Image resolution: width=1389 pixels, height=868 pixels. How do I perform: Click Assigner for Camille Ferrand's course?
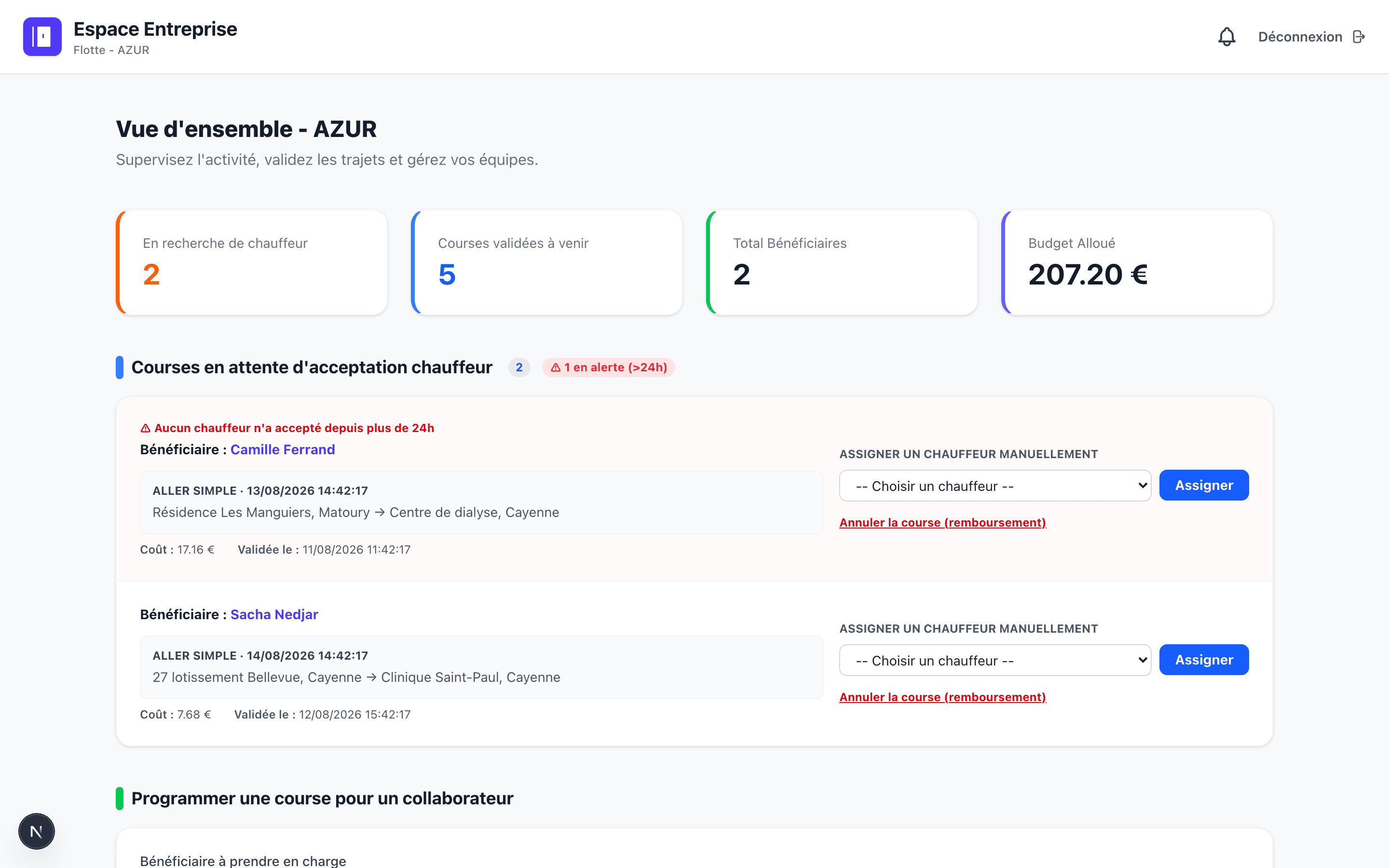1204,485
